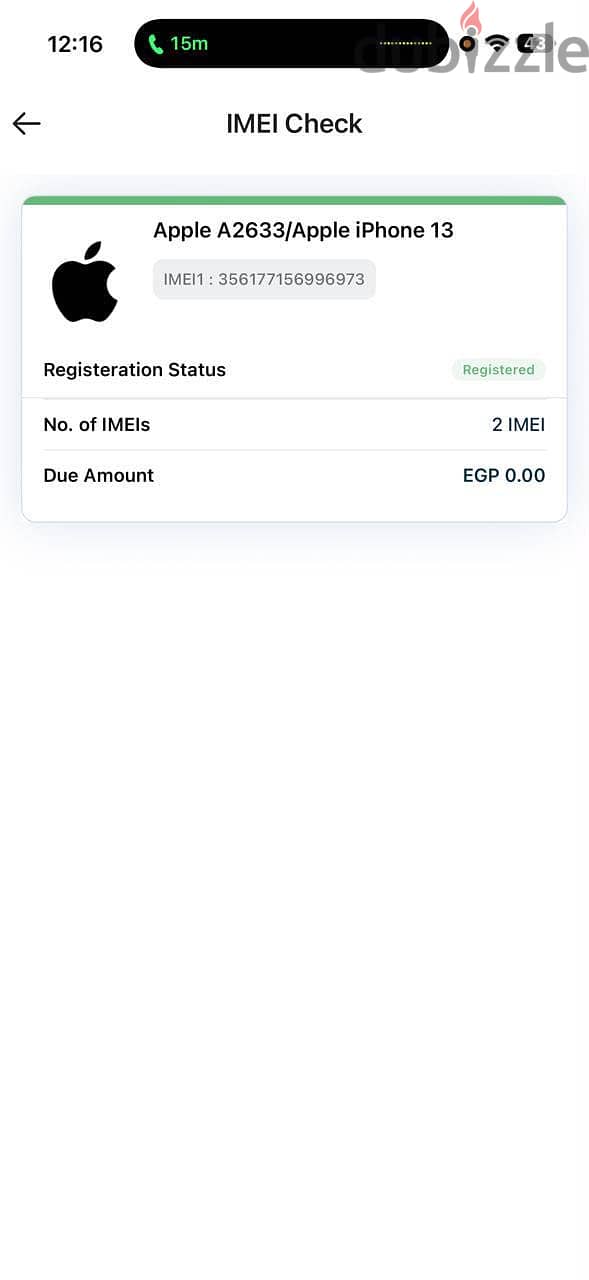This screenshot has height=1280, width=589.
Task: Tap the Wi-Fi status icon
Action: 497,43
